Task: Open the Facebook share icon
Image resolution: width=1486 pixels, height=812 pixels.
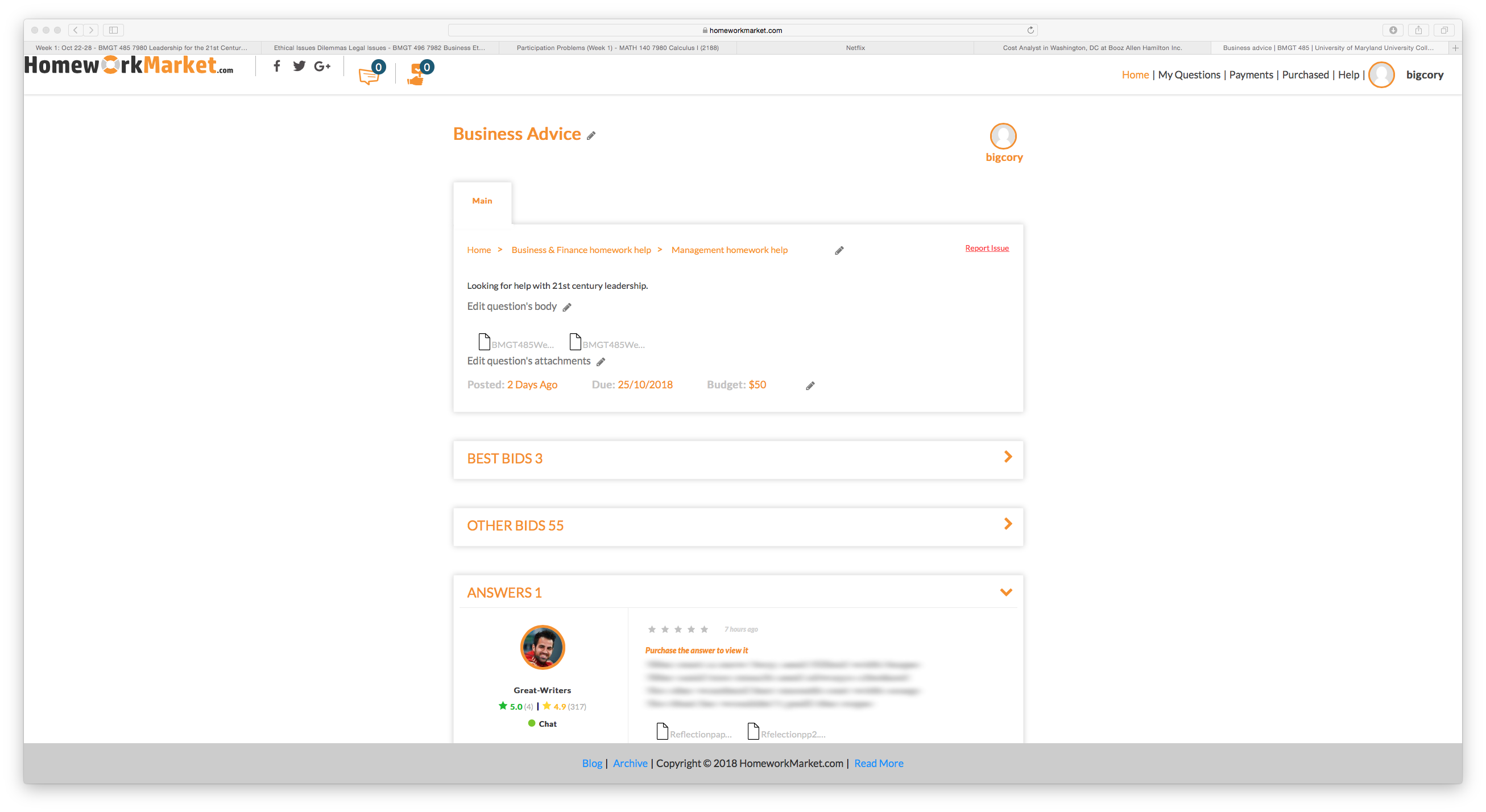Action: 277,67
